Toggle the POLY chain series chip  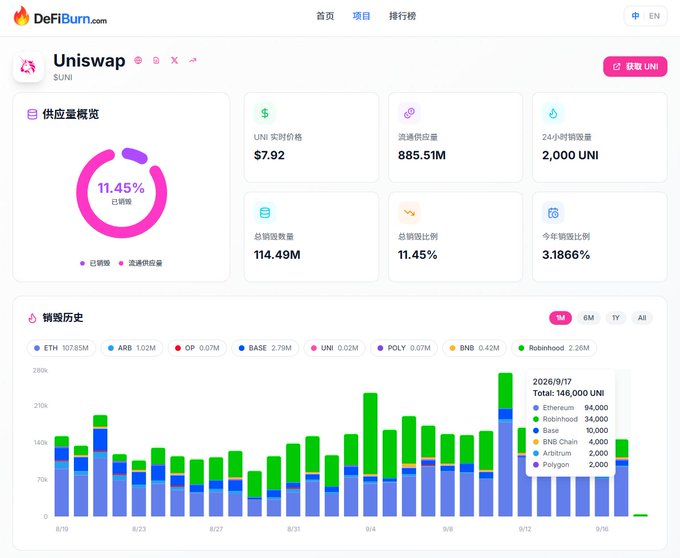pos(404,348)
